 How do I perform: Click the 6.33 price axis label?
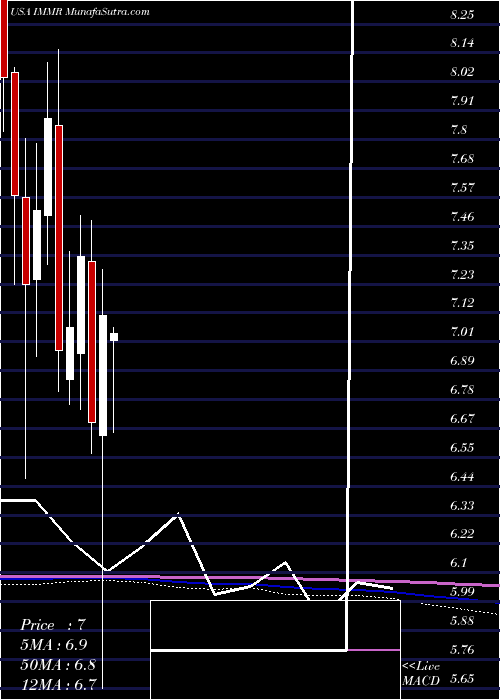coord(462,506)
